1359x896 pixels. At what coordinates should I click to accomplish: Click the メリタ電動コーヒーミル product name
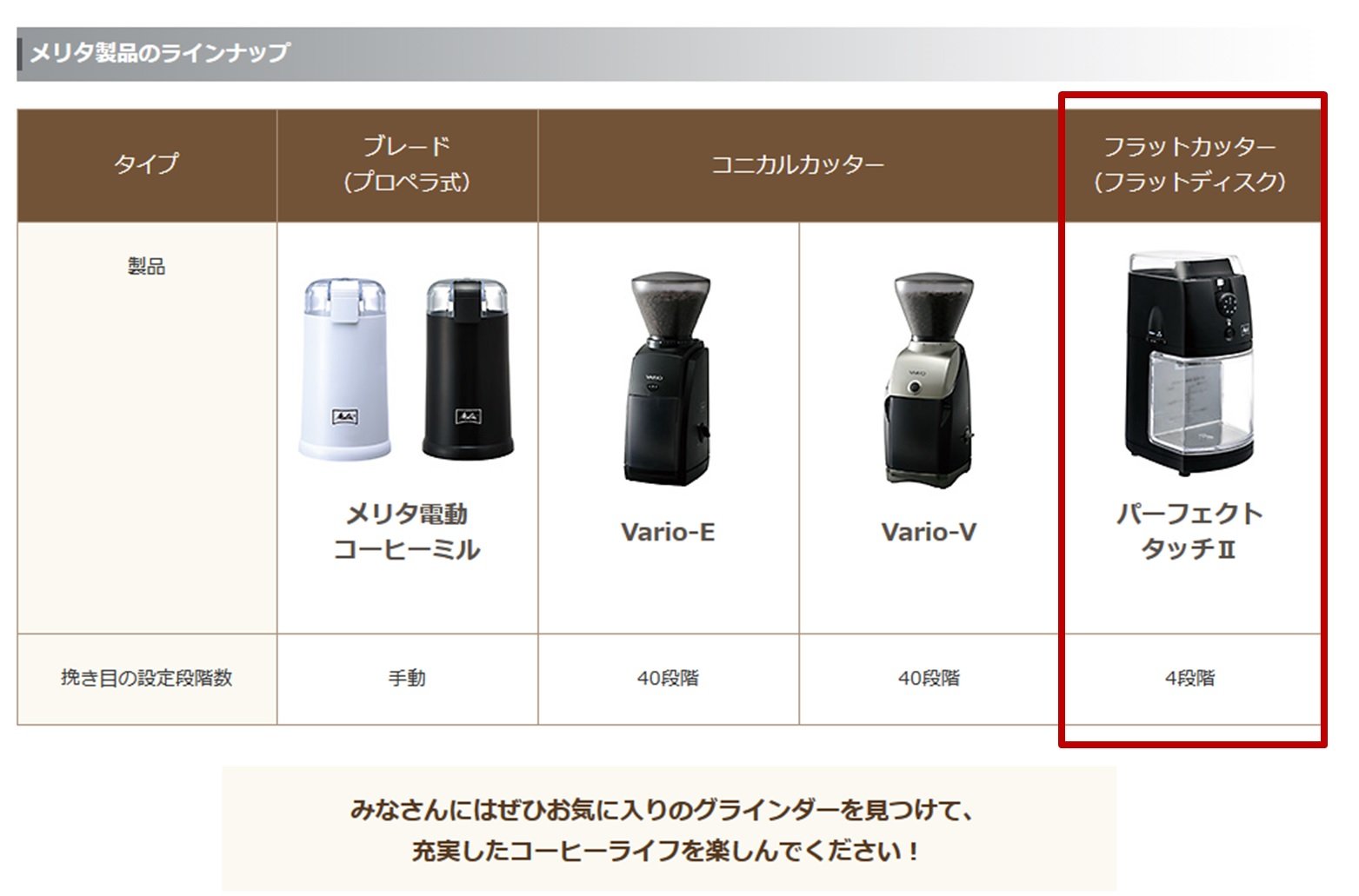[407, 531]
